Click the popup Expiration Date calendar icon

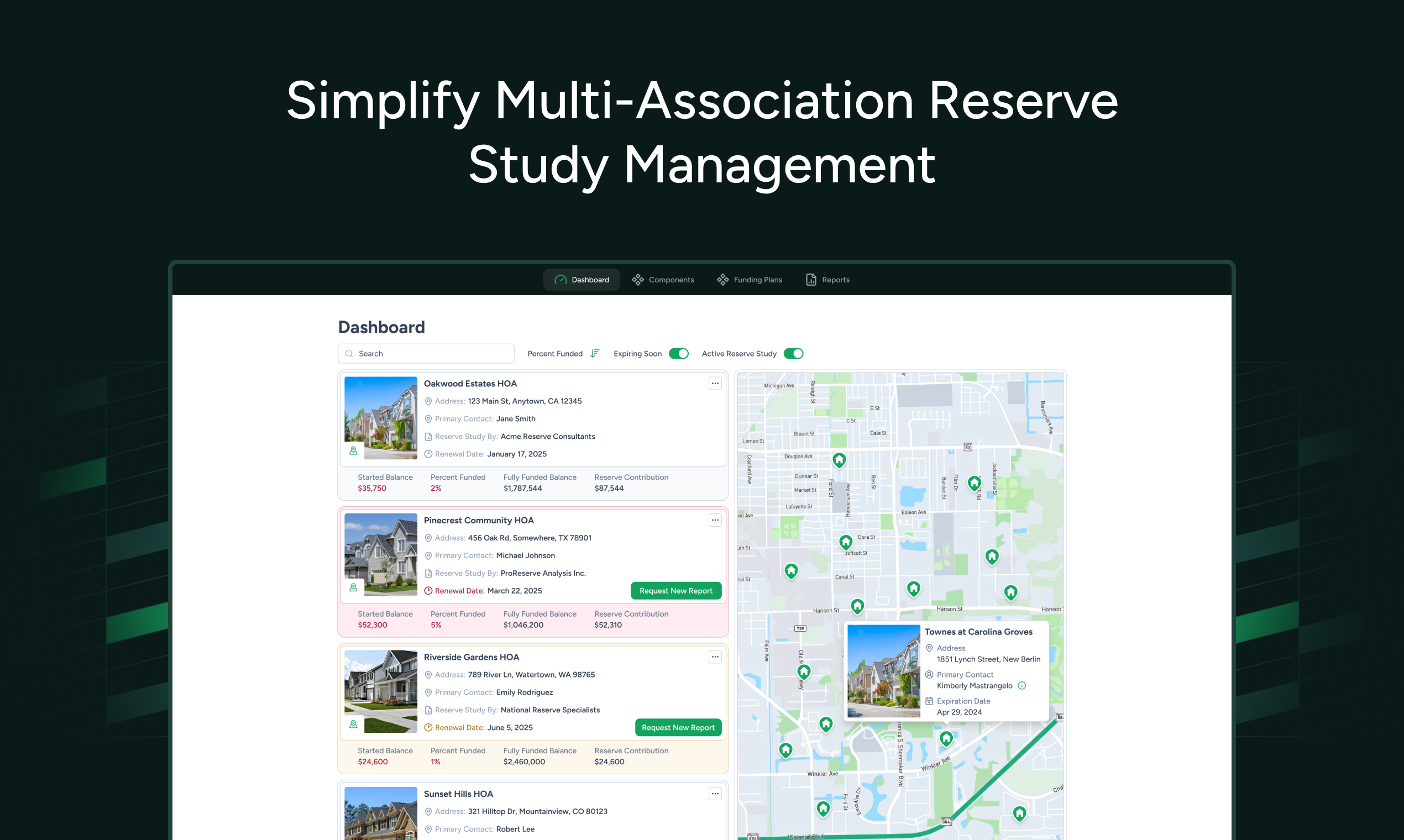(929, 701)
